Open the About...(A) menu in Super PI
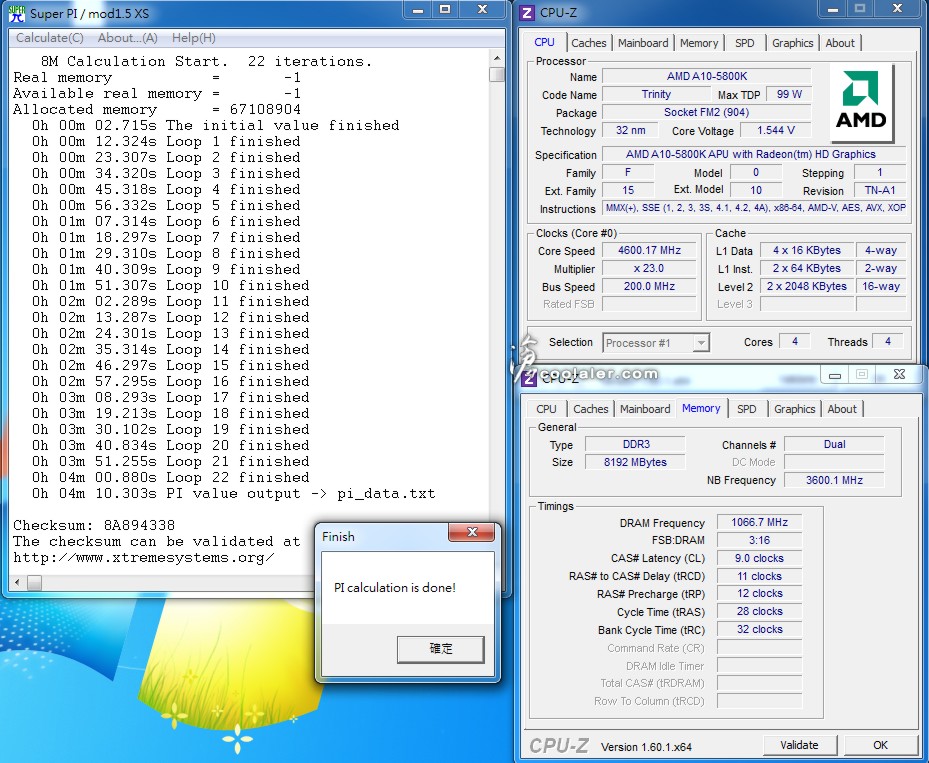 click(x=127, y=38)
